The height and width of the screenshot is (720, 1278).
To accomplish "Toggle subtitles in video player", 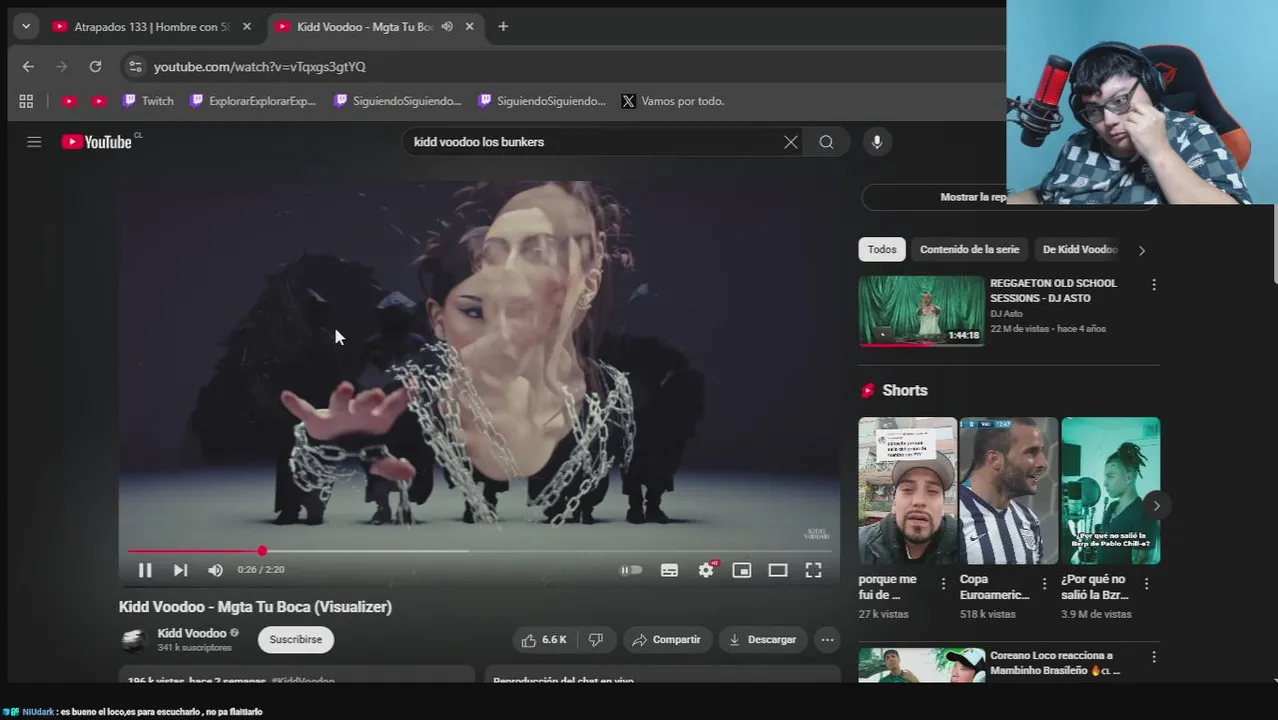I will coord(669,570).
